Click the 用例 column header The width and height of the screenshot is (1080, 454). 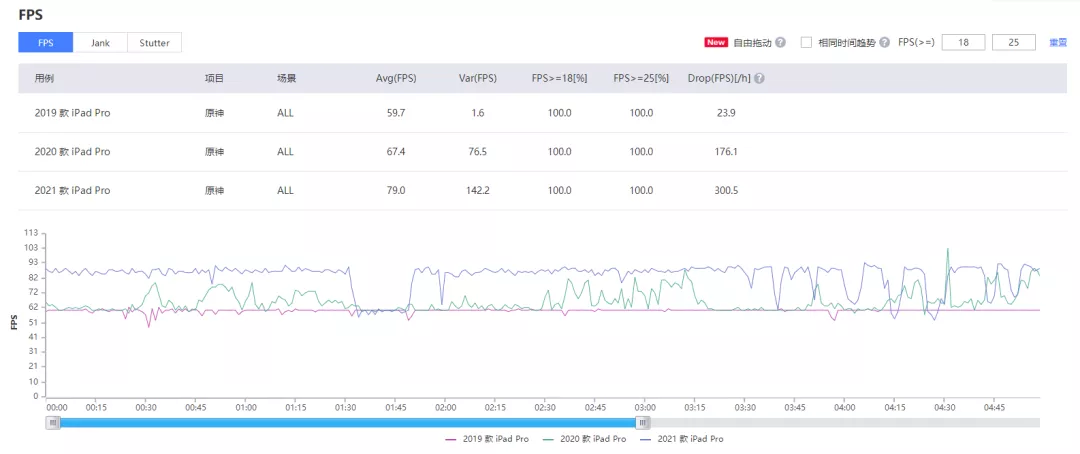click(x=44, y=79)
